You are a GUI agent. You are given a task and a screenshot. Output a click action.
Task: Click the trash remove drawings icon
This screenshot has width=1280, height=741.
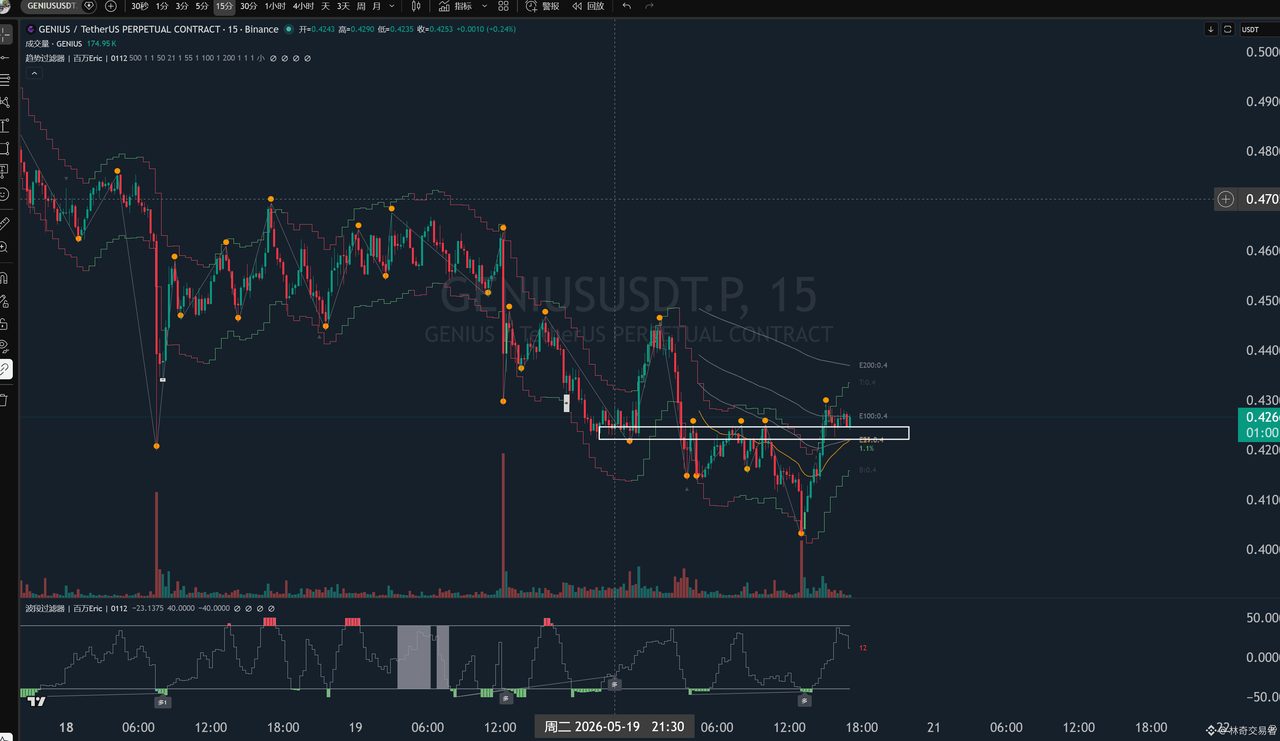pos(5,400)
